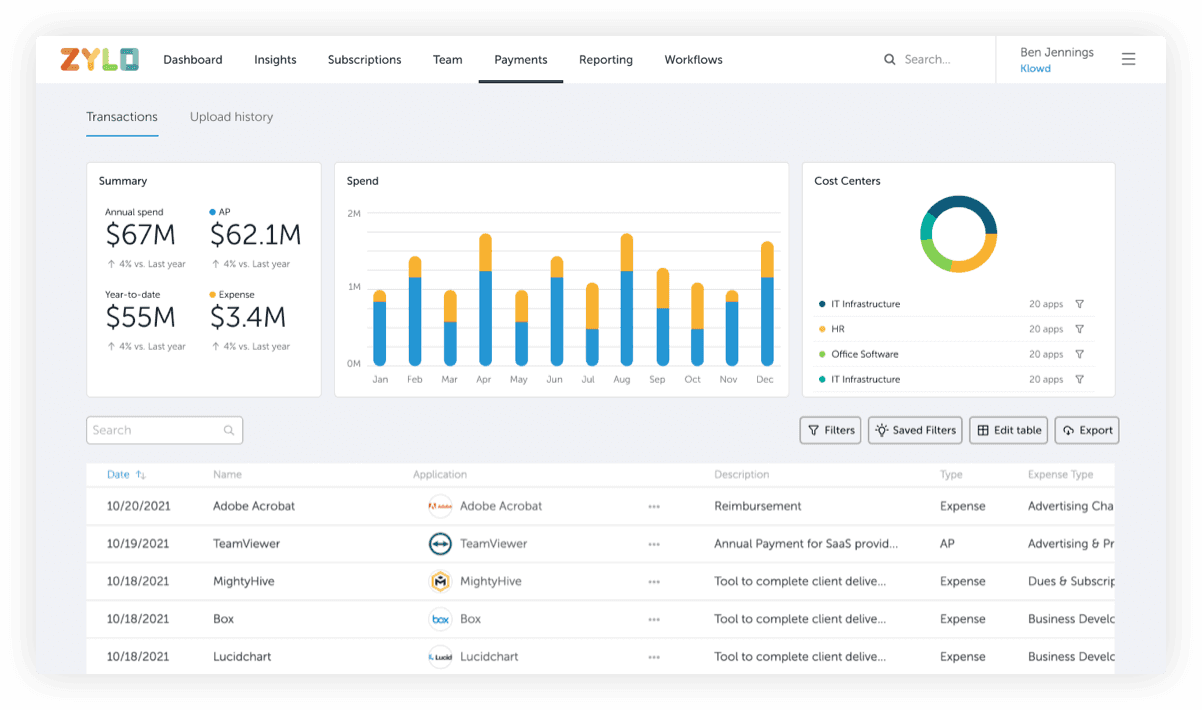Click the header Search field
The width and height of the screenshot is (1202, 710).
tap(927, 60)
